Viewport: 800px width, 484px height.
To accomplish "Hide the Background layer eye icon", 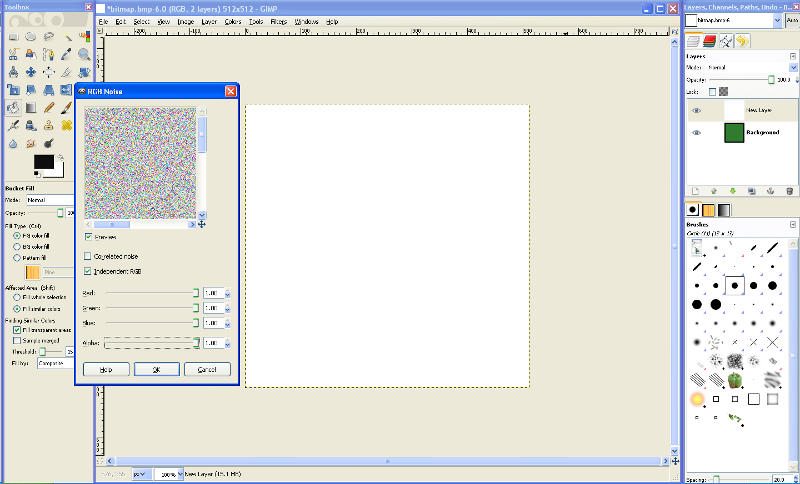I will tap(696, 133).
